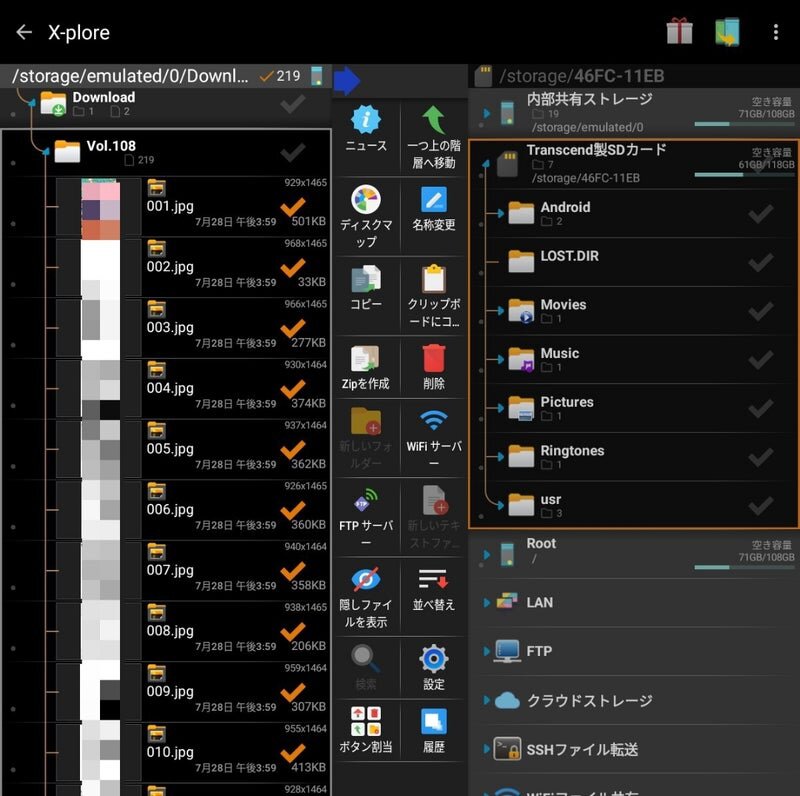Select the 006.jpg file name

pos(170,509)
